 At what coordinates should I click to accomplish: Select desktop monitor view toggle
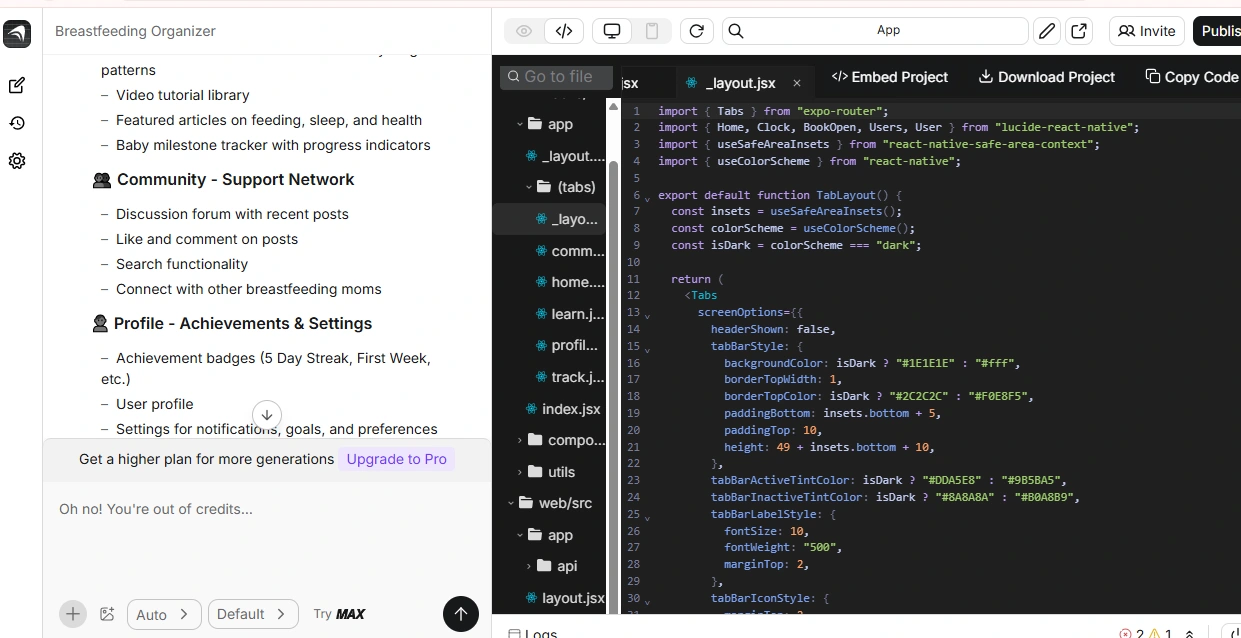(612, 31)
